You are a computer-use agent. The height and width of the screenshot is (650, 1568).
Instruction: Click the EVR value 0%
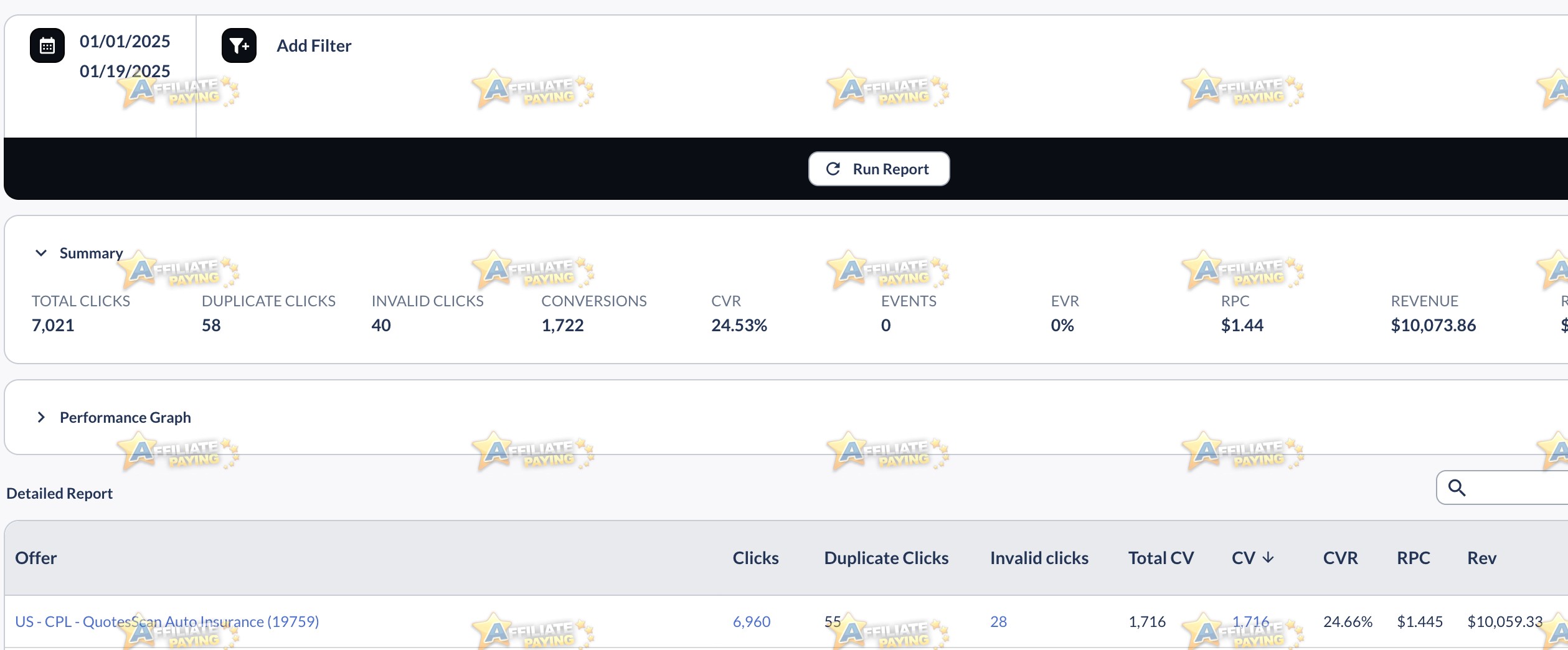coord(1062,325)
